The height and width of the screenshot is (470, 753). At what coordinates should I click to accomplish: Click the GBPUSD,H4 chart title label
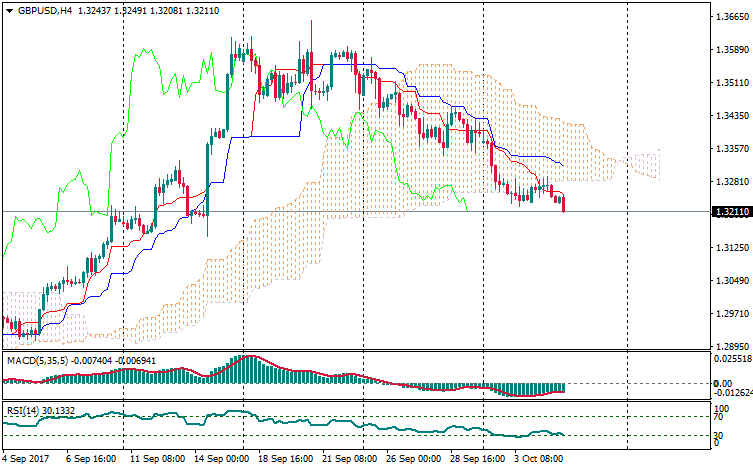pyautogui.click(x=45, y=10)
